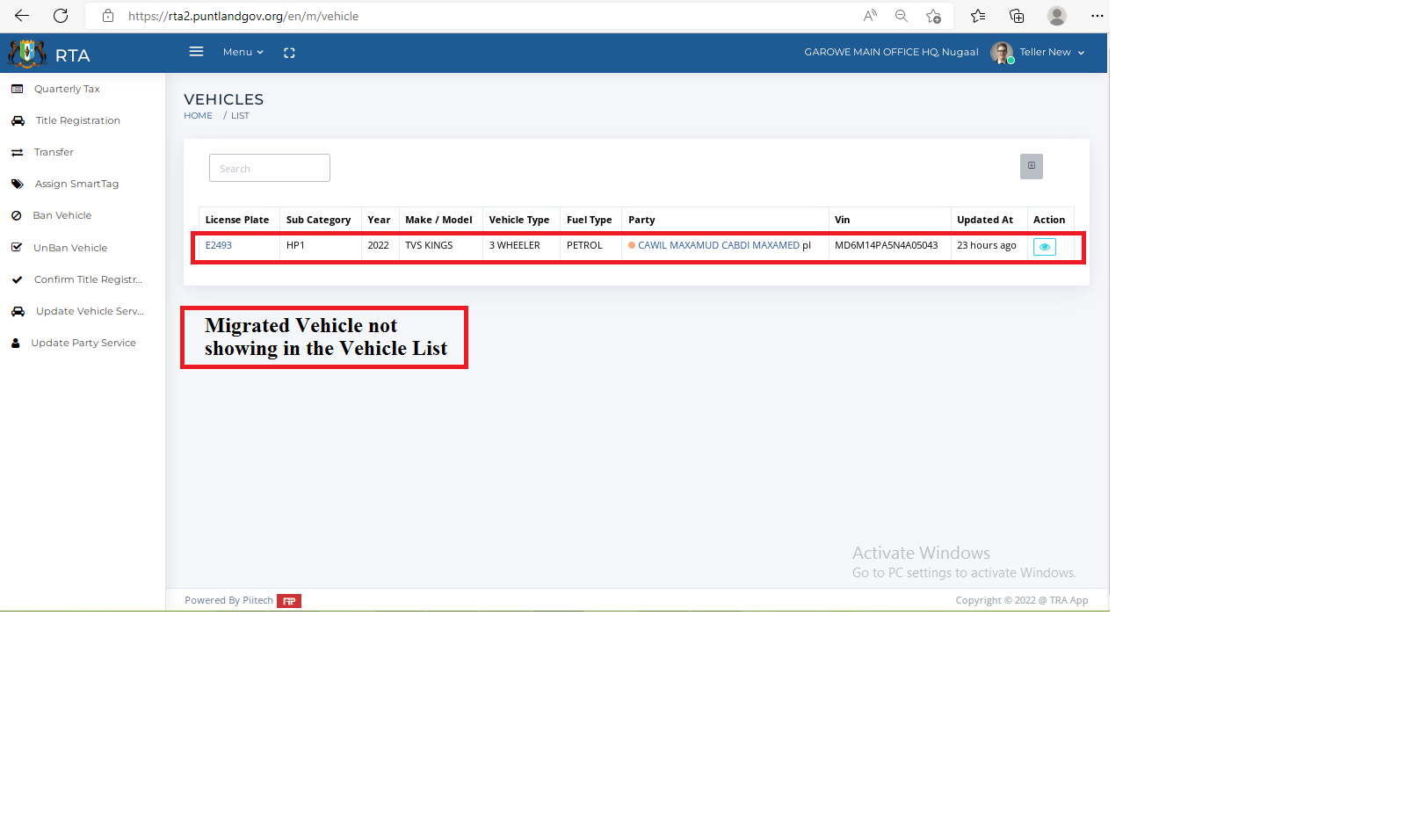This screenshot has height=840, width=1427.
Task: Click the RTA emblem logo
Action: [x=27, y=54]
